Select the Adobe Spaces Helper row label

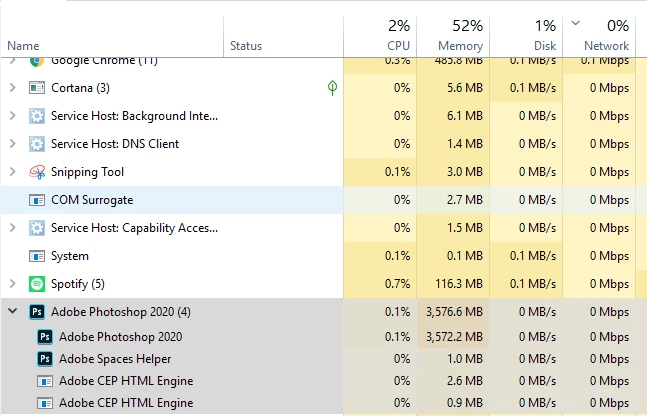115,359
